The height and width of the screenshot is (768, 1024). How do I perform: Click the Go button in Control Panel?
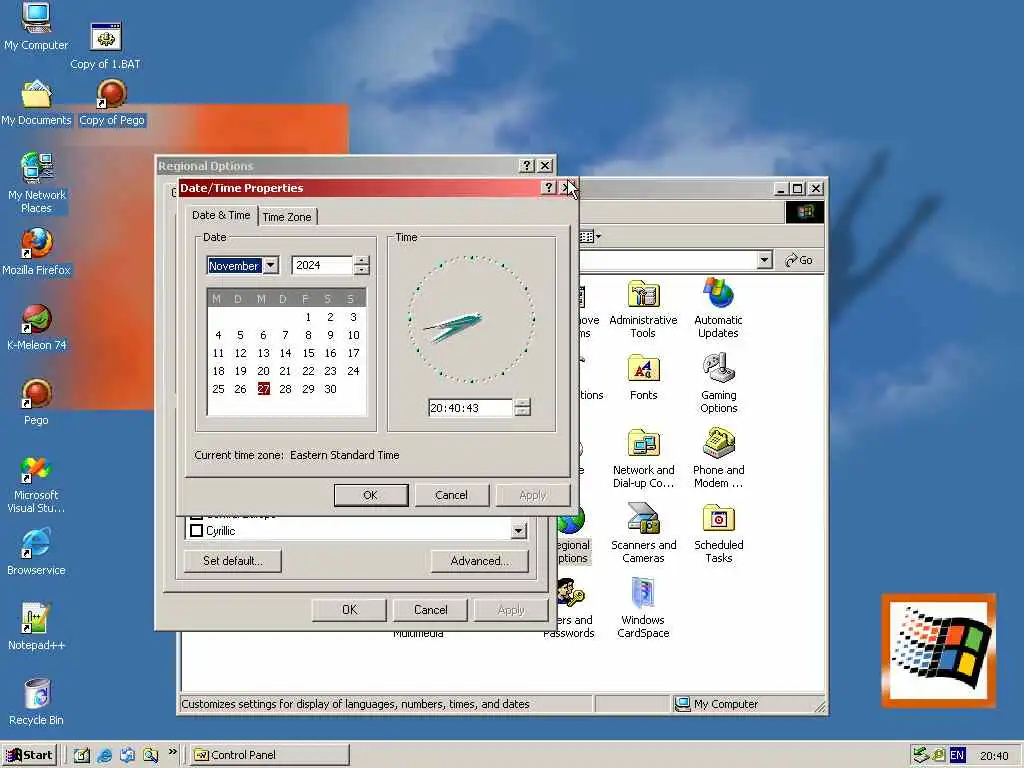click(x=799, y=260)
